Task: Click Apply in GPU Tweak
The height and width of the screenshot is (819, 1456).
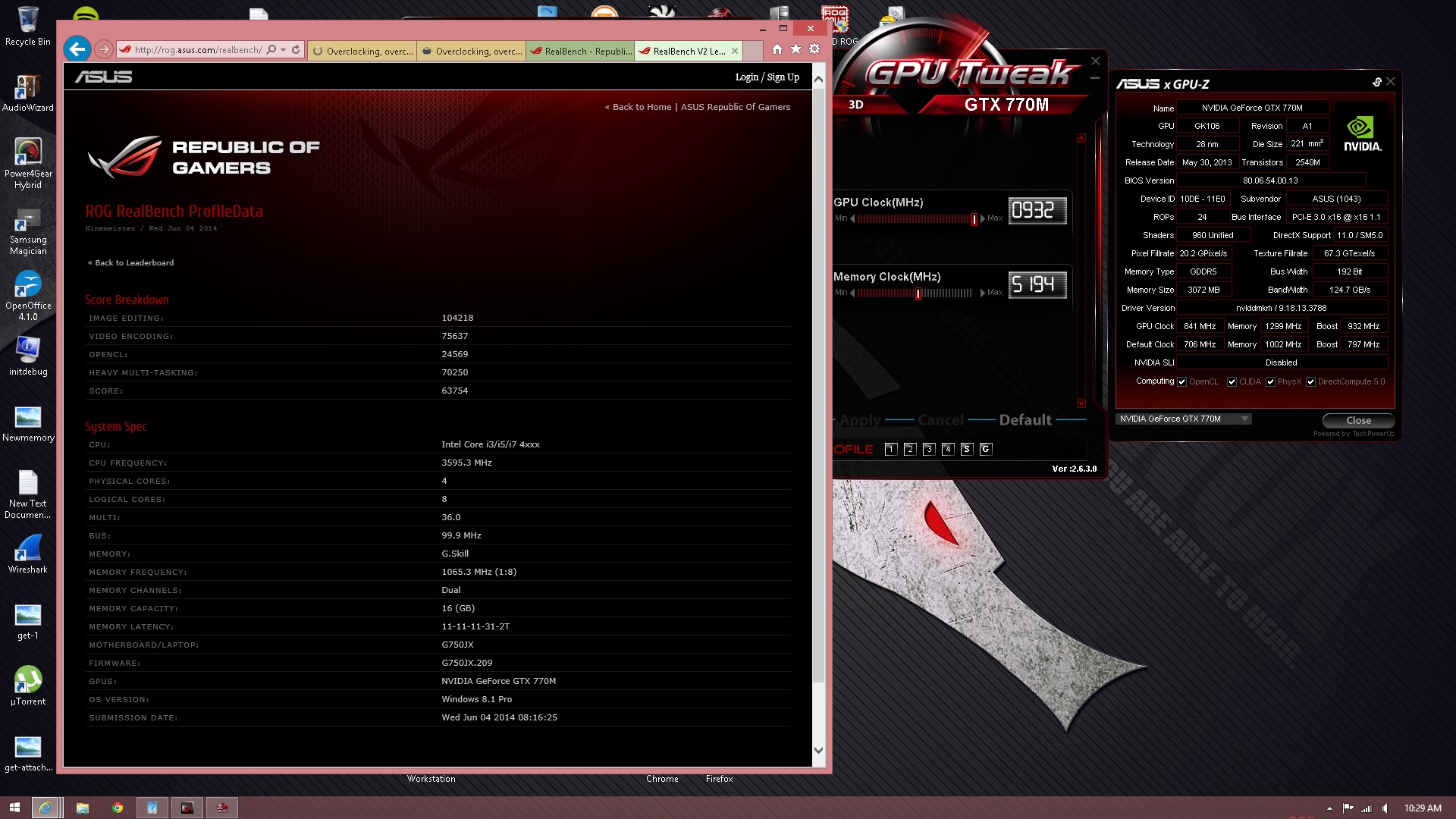Action: 860,419
